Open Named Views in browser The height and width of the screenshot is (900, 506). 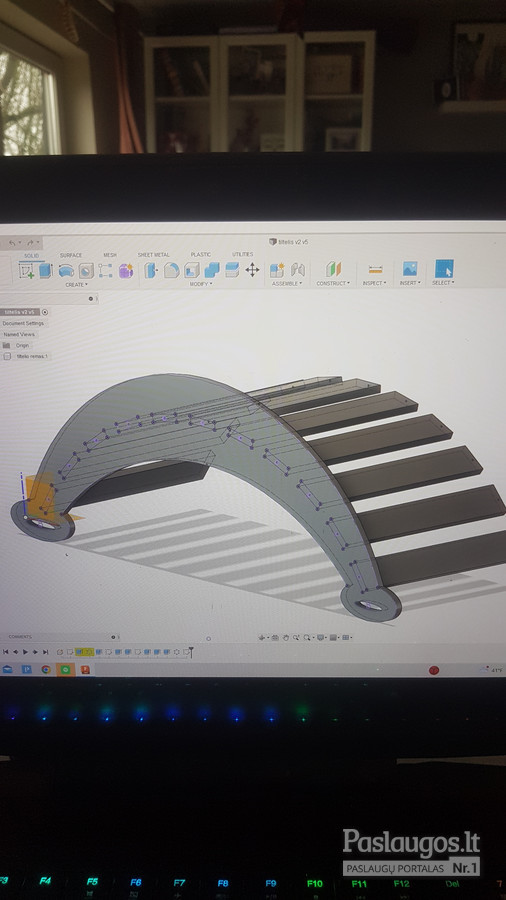19,334
